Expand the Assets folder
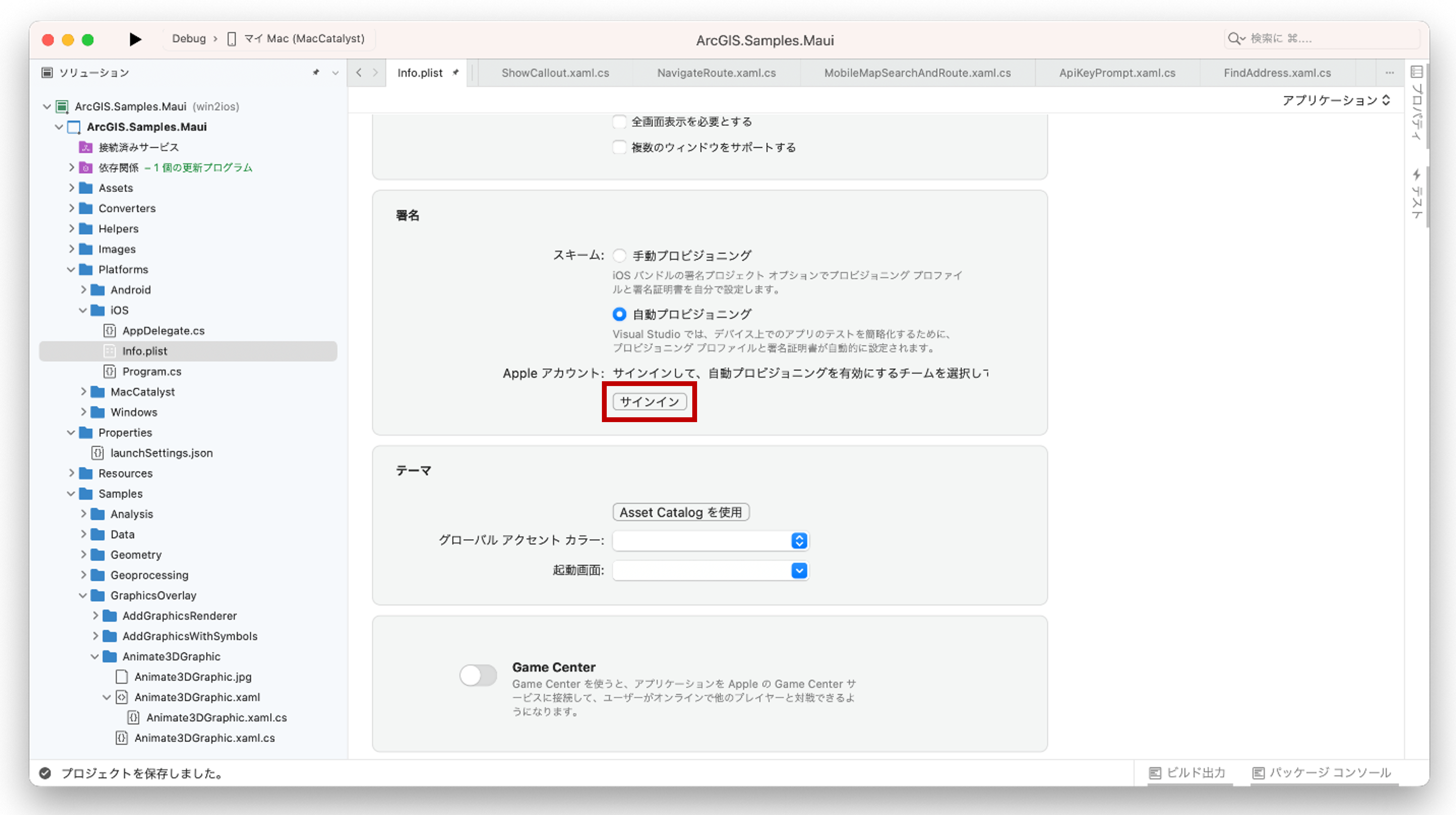The height and width of the screenshot is (815, 1456). point(71,188)
